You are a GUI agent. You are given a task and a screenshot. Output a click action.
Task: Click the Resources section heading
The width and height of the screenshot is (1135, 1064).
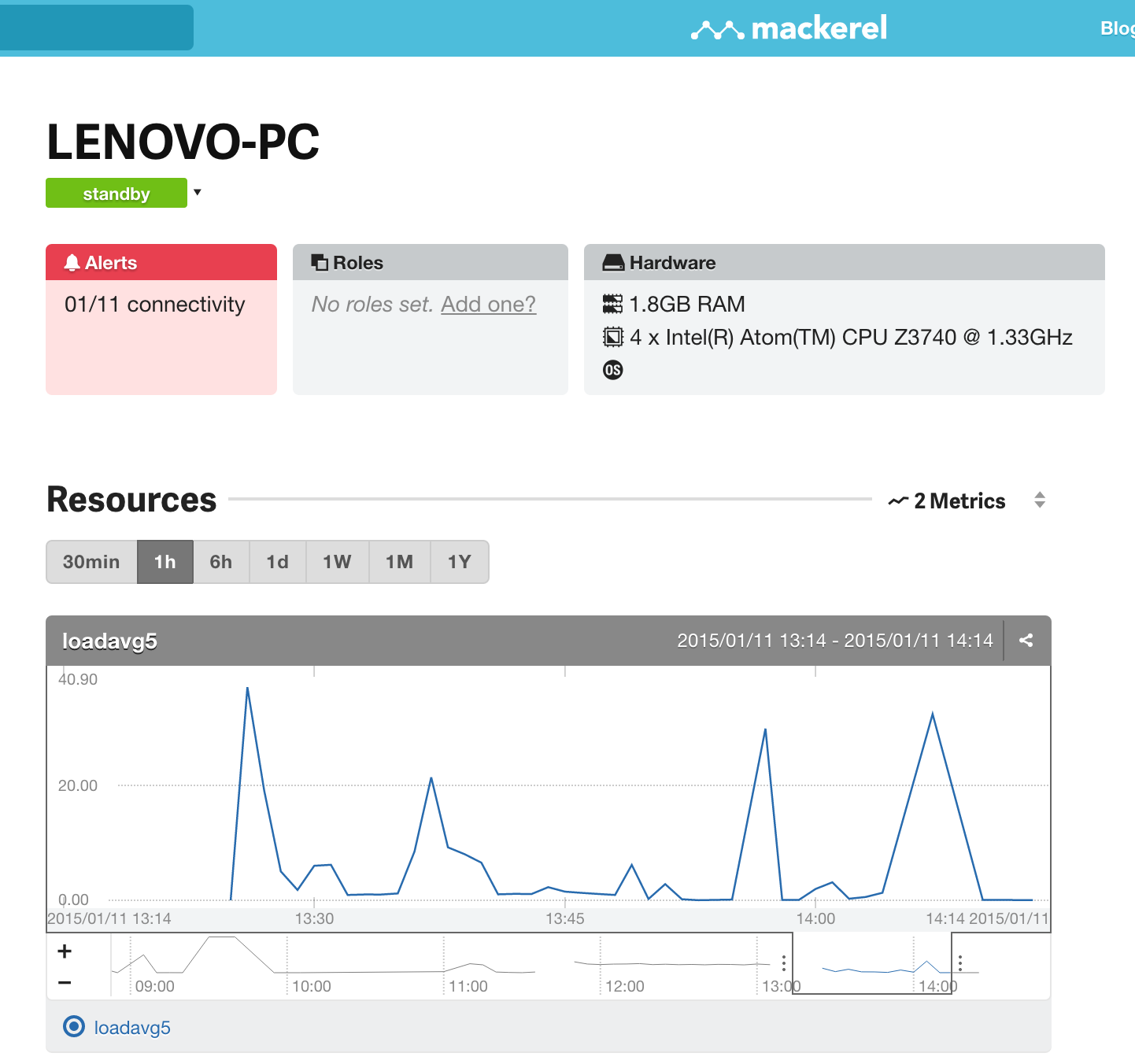tap(131, 500)
